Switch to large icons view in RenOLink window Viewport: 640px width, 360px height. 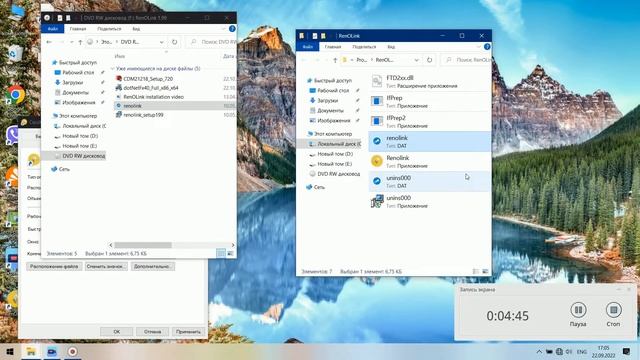(x=485, y=271)
